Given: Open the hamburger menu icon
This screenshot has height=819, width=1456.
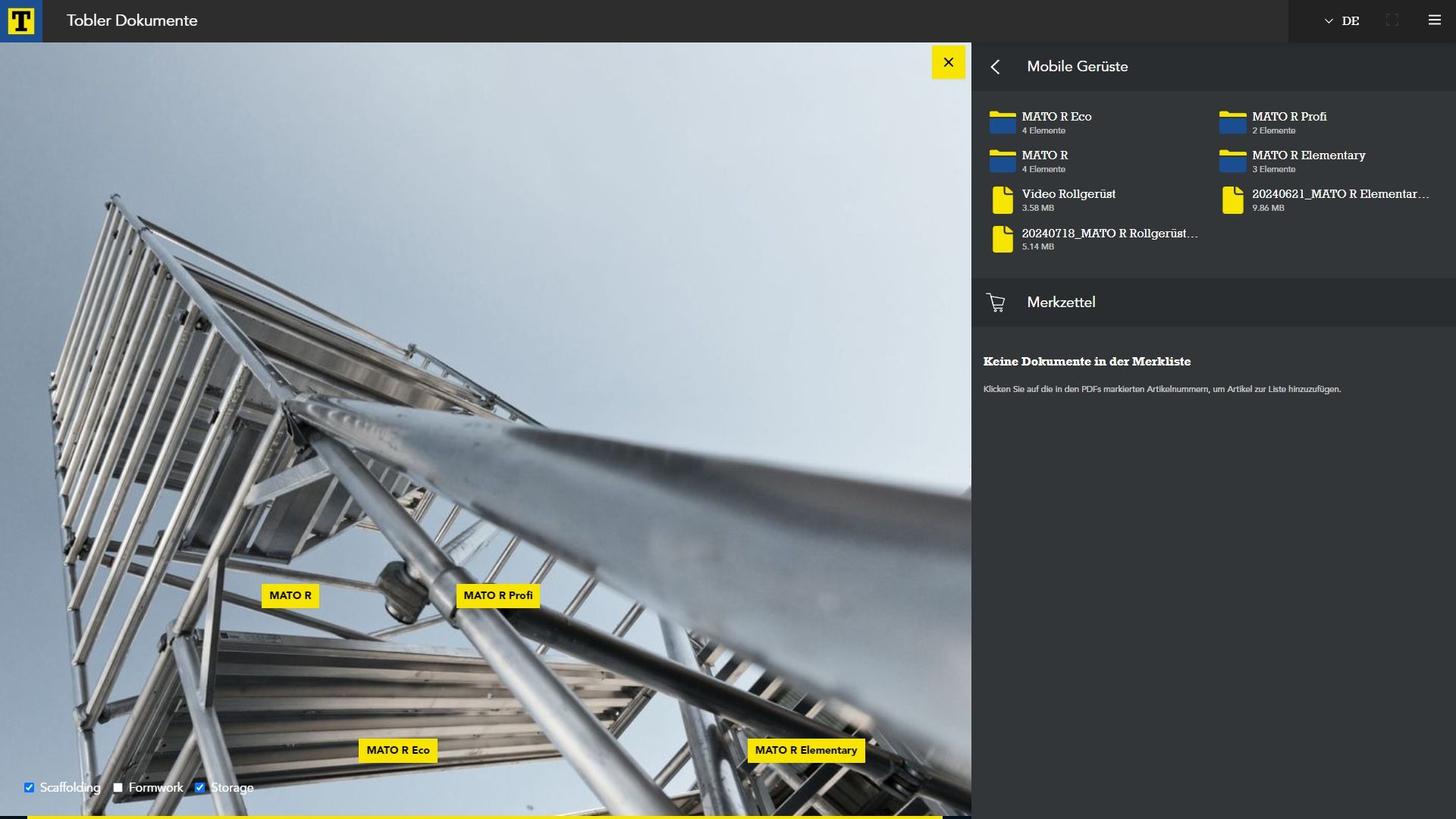Looking at the screenshot, I should (1434, 20).
